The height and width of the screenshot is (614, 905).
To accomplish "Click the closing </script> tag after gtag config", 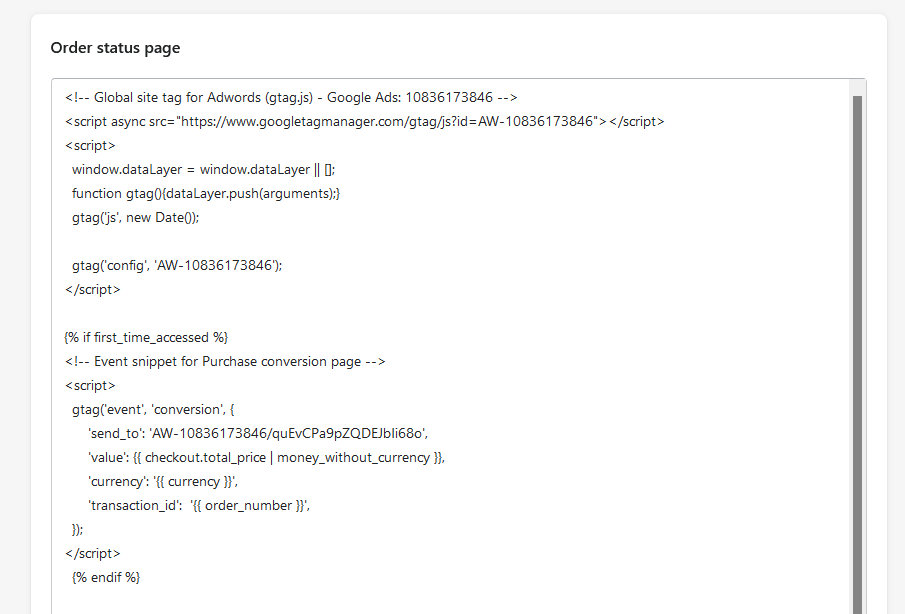I will 93,290.
